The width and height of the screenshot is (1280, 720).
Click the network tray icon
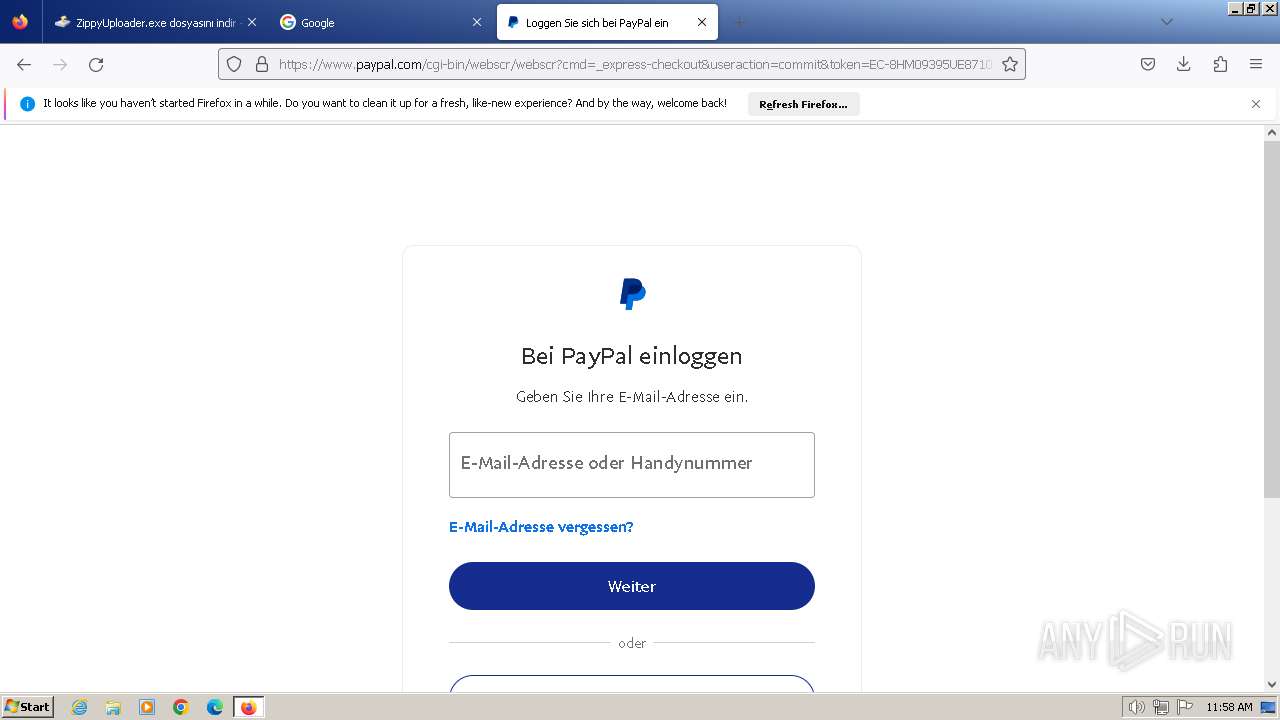(1161, 707)
